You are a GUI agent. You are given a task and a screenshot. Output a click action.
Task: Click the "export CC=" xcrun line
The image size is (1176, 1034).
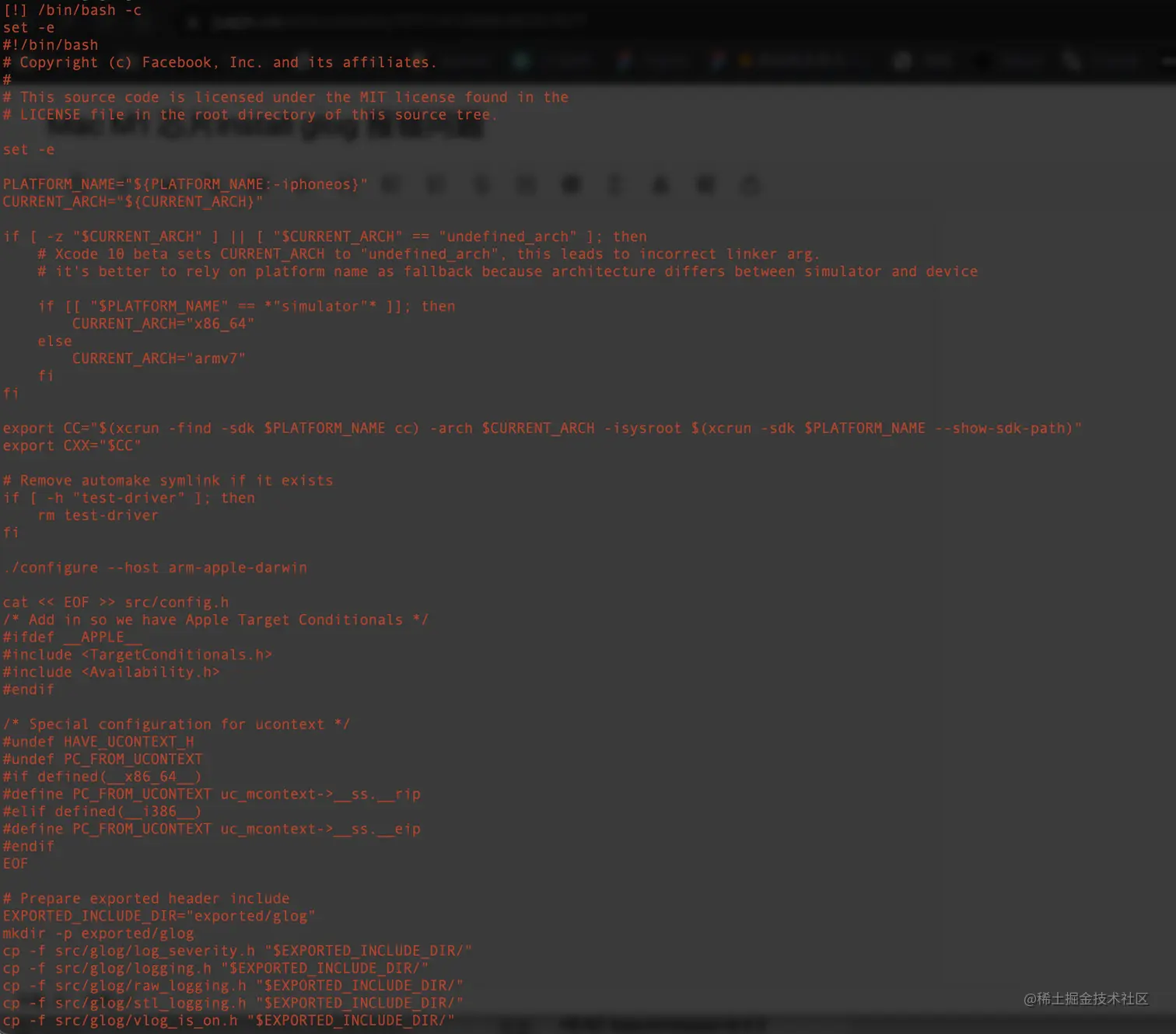tap(542, 428)
